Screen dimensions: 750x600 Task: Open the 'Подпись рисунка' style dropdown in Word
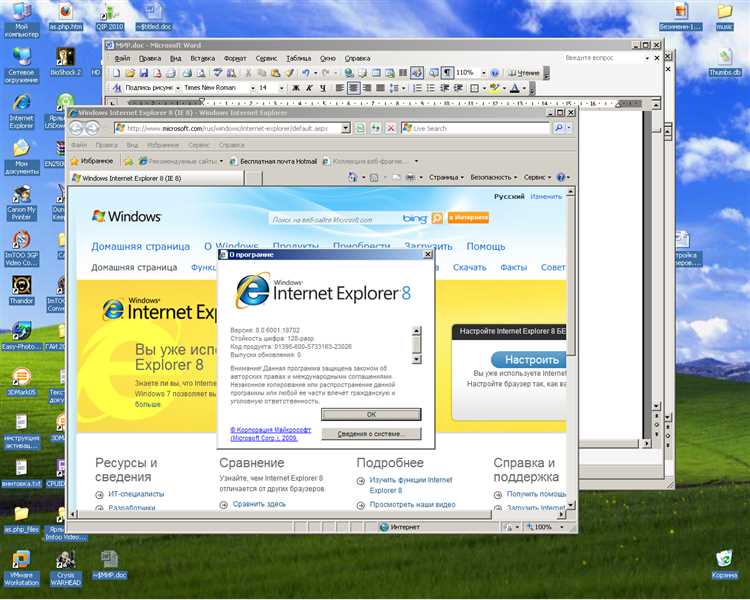pyautogui.click(x=177, y=88)
